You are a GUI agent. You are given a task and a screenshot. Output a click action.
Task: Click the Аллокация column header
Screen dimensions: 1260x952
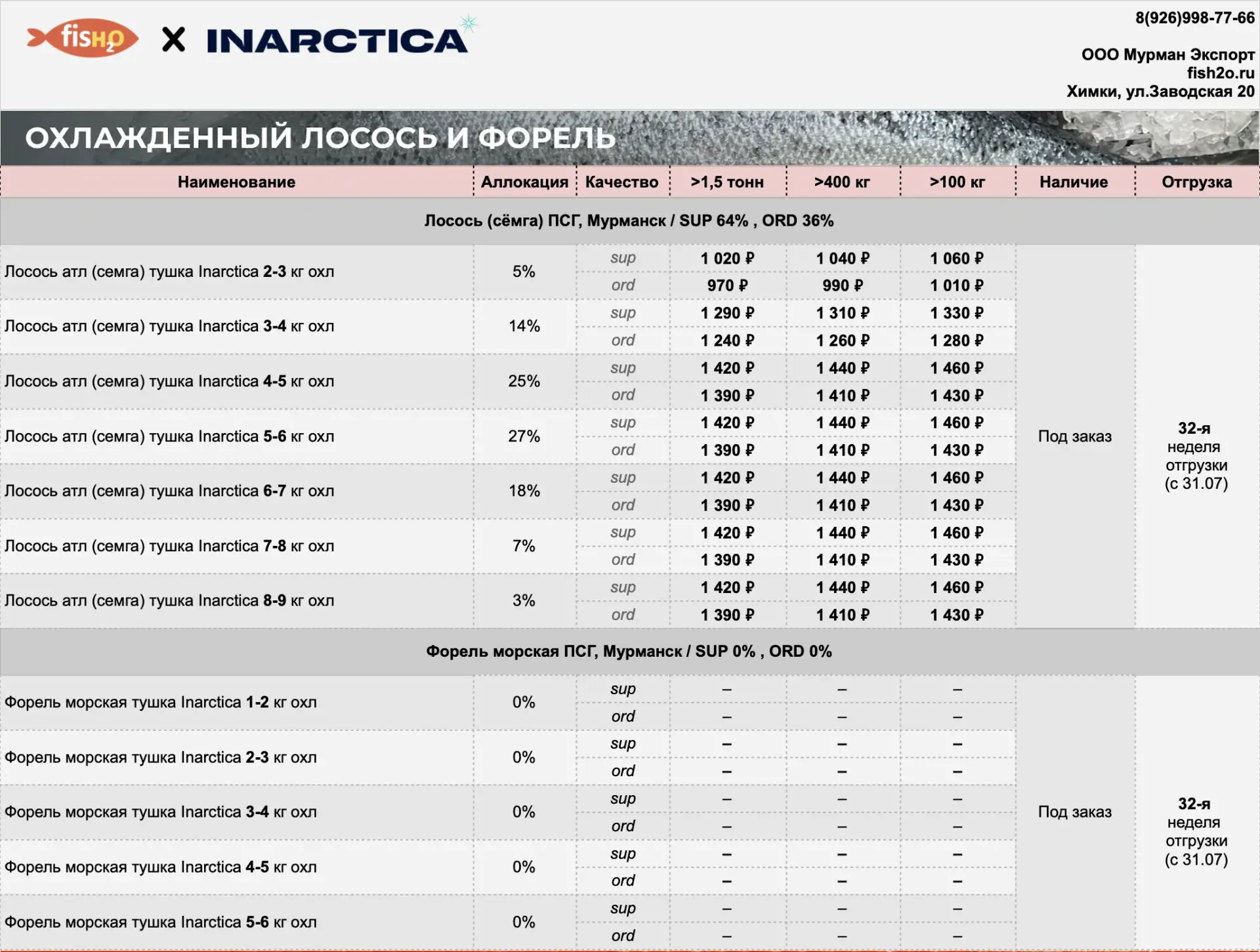(x=524, y=182)
